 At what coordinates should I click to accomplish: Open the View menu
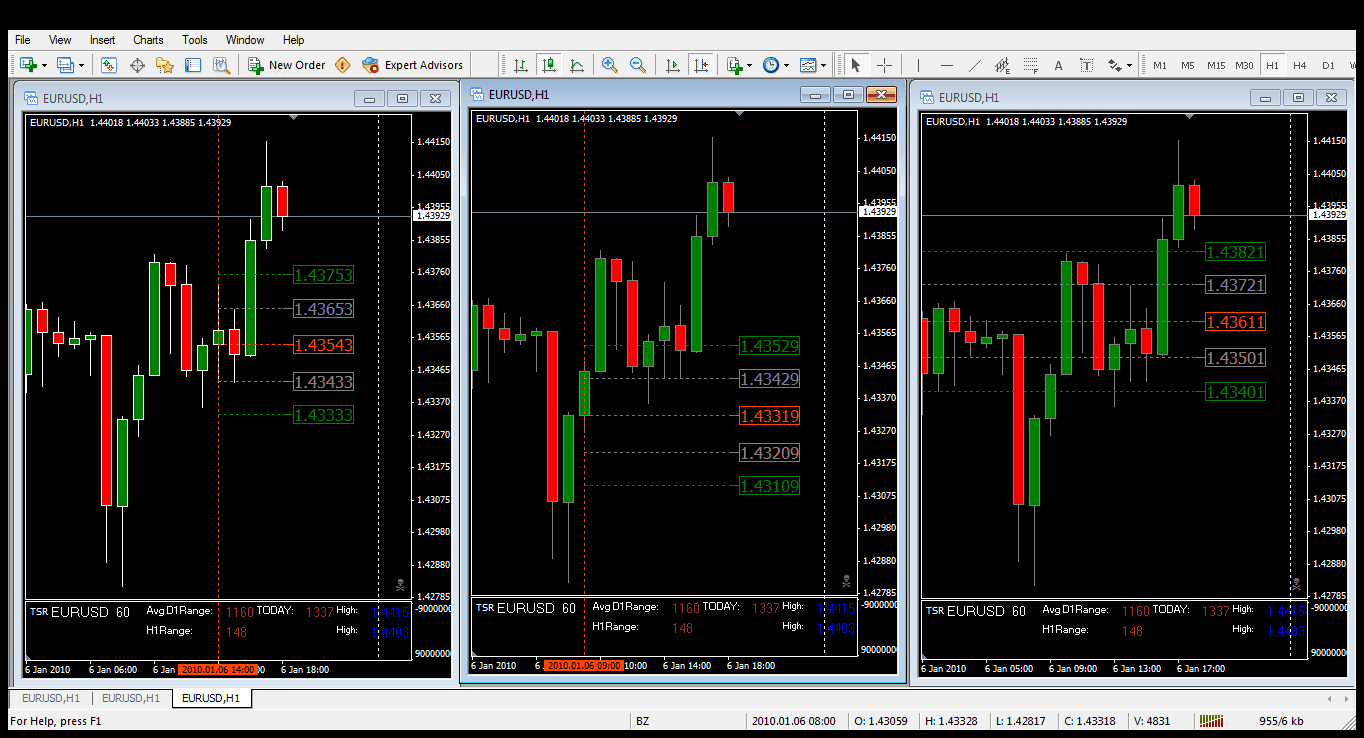[x=60, y=40]
